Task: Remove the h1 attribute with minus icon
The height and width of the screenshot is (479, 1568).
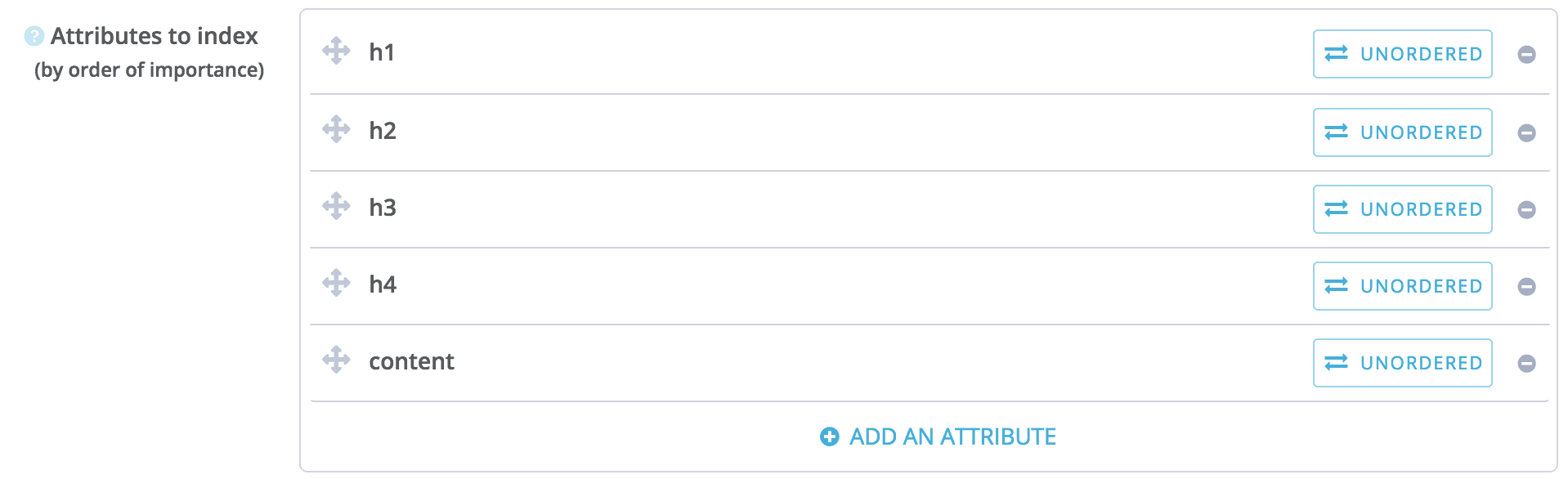Action: coord(1526,55)
